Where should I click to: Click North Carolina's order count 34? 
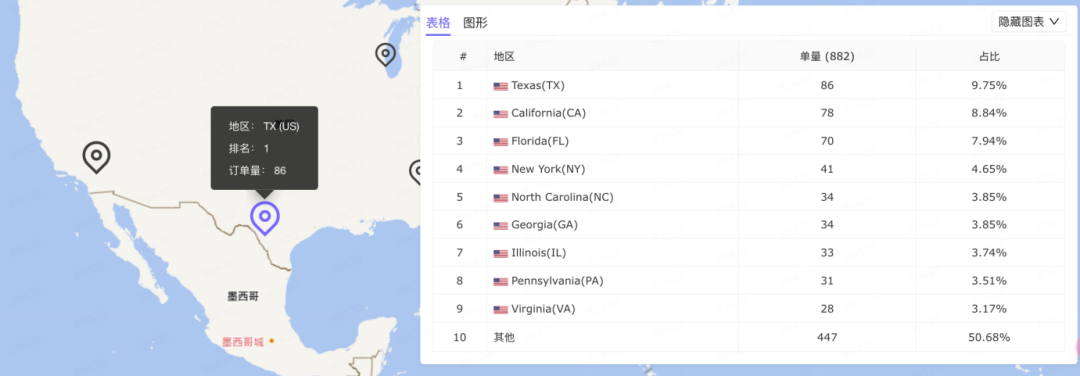coord(827,197)
